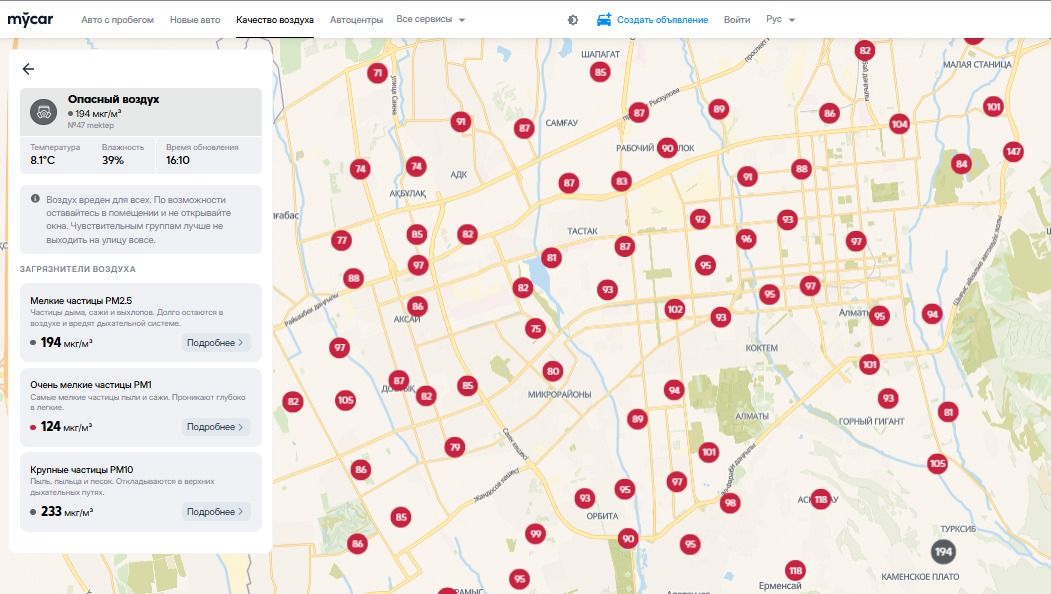Open the Новые авто section

point(195,20)
